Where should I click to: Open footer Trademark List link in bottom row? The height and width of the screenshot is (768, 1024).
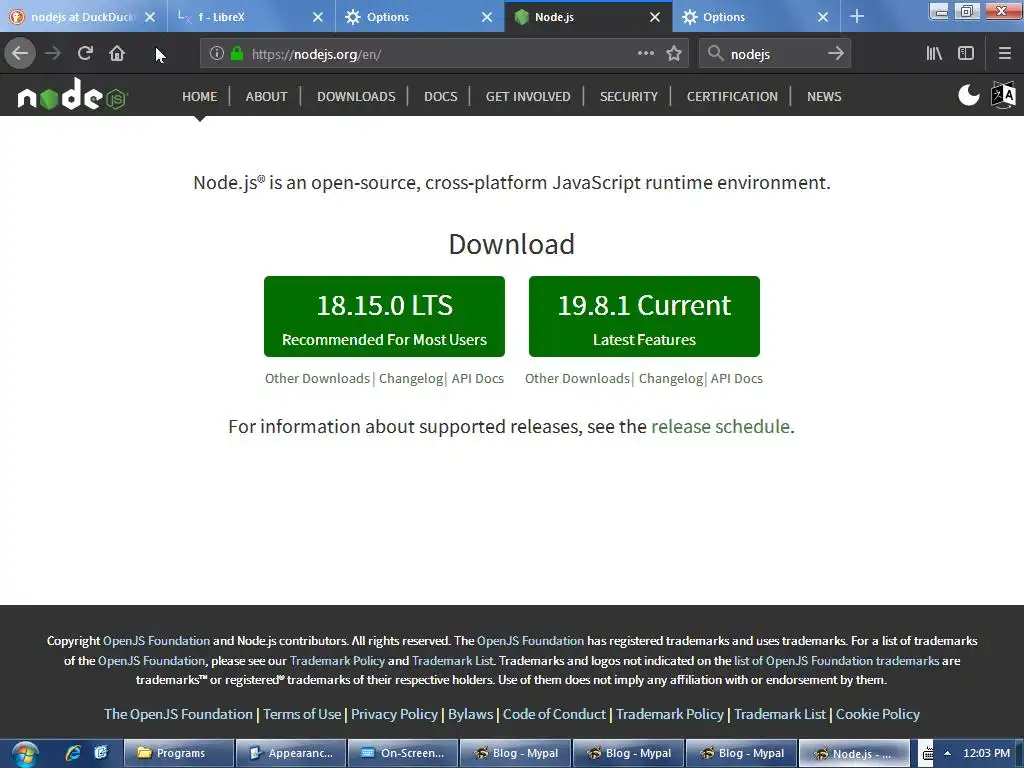780,714
